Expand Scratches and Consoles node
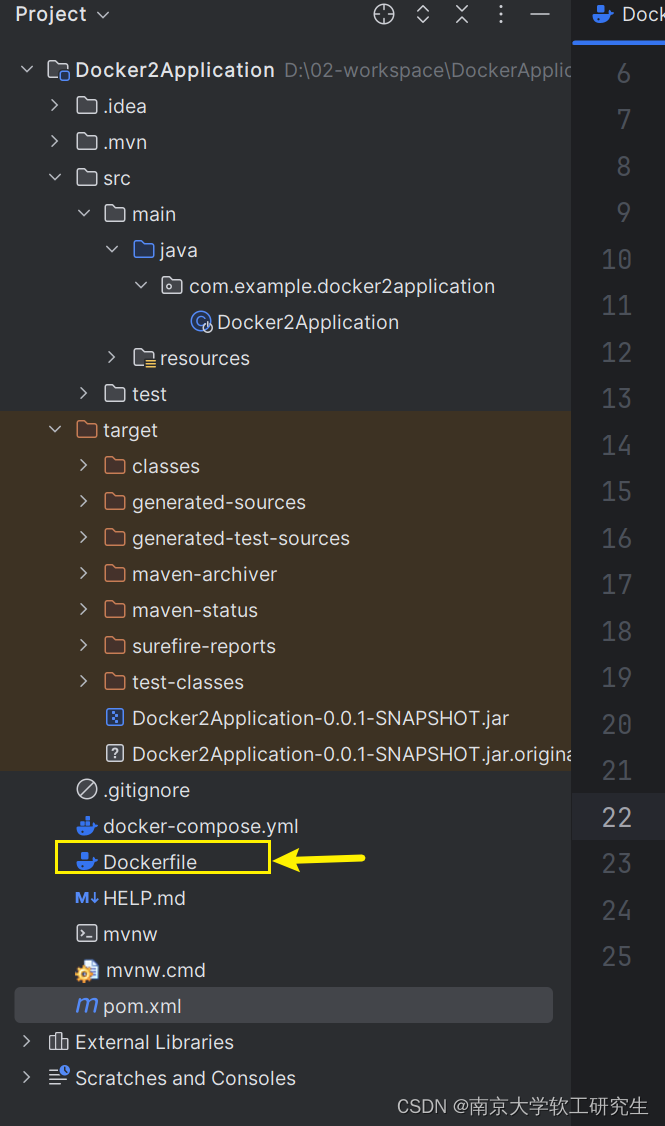Viewport: 665px width, 1126px height. 27,1077
